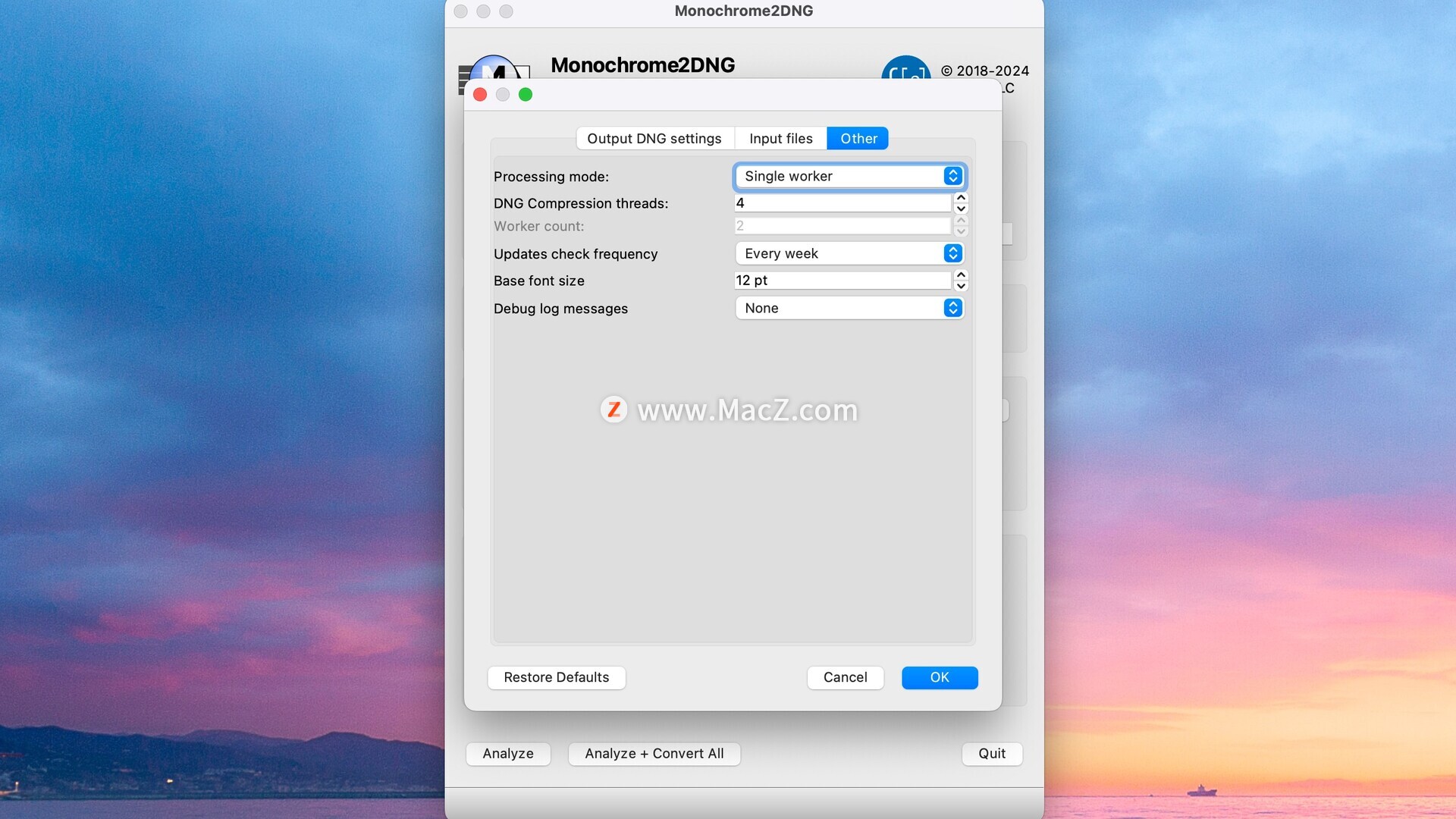The image size is (1456, 819).
Task: Click DNG Compression threads input field
Action: 843,203
